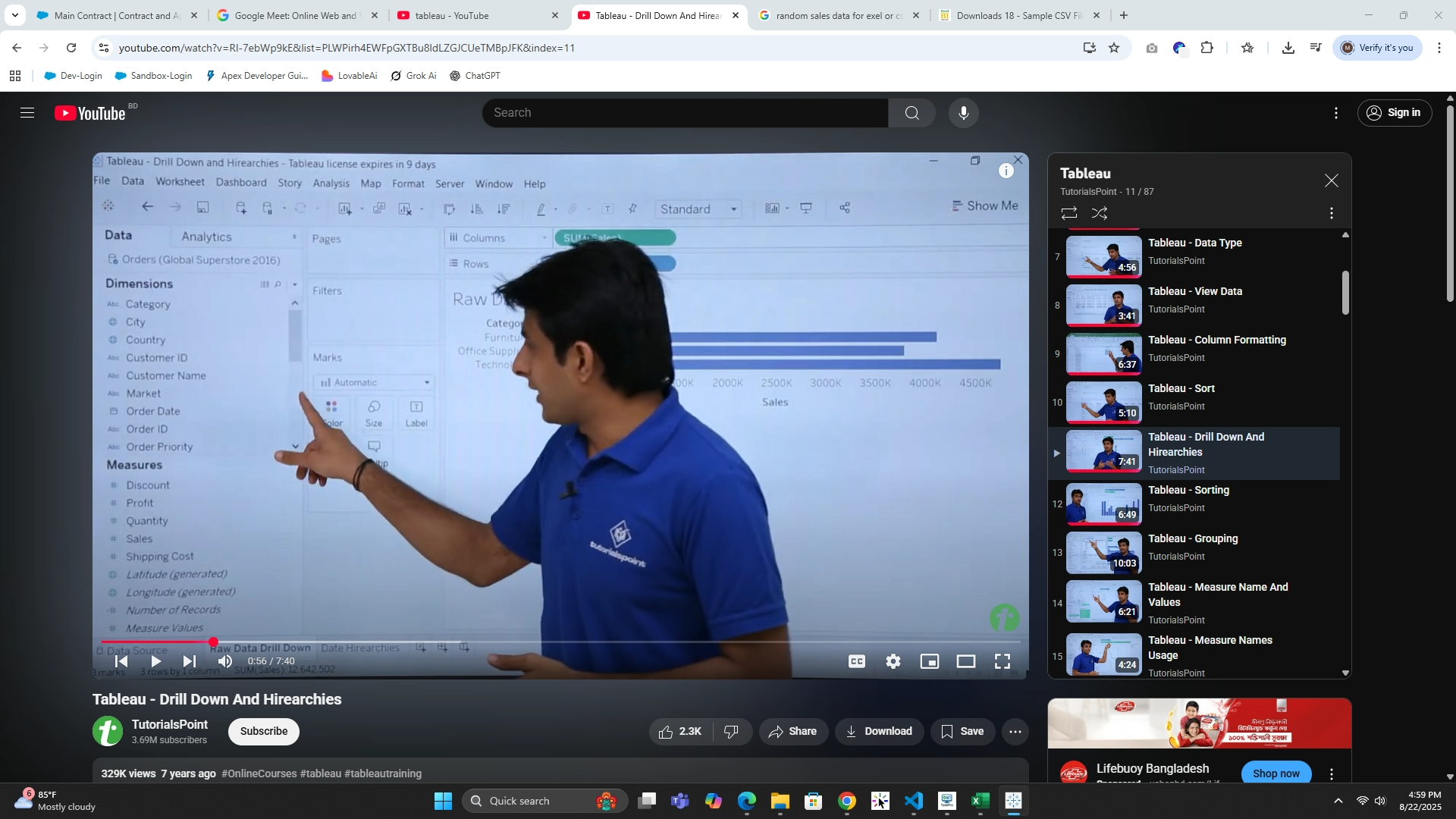Click the video progress bar scrubber
Screen dimensions: 1456x819
tap(213, 642)
